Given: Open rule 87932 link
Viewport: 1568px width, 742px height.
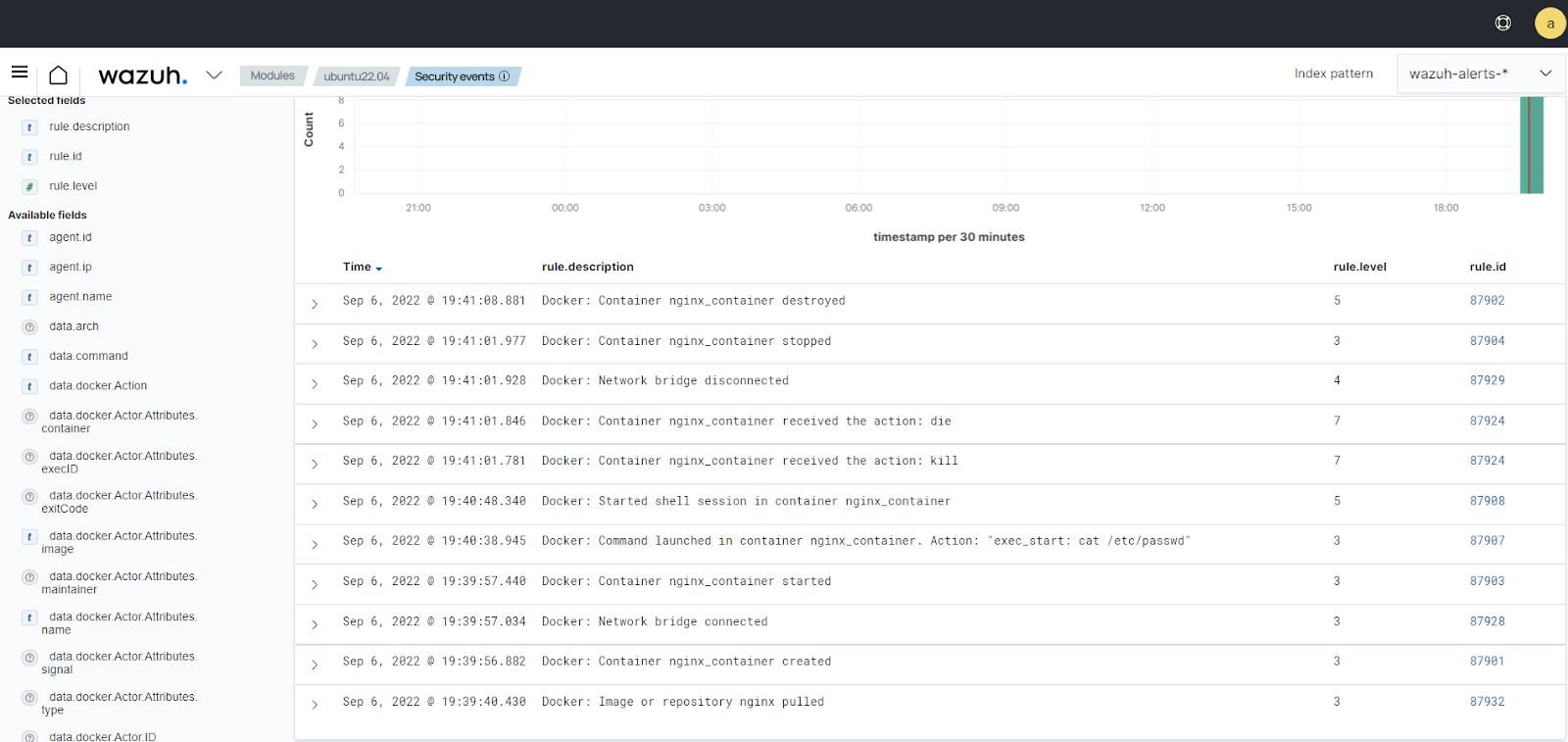Looking at the screenshot, I should point(1488,702).
